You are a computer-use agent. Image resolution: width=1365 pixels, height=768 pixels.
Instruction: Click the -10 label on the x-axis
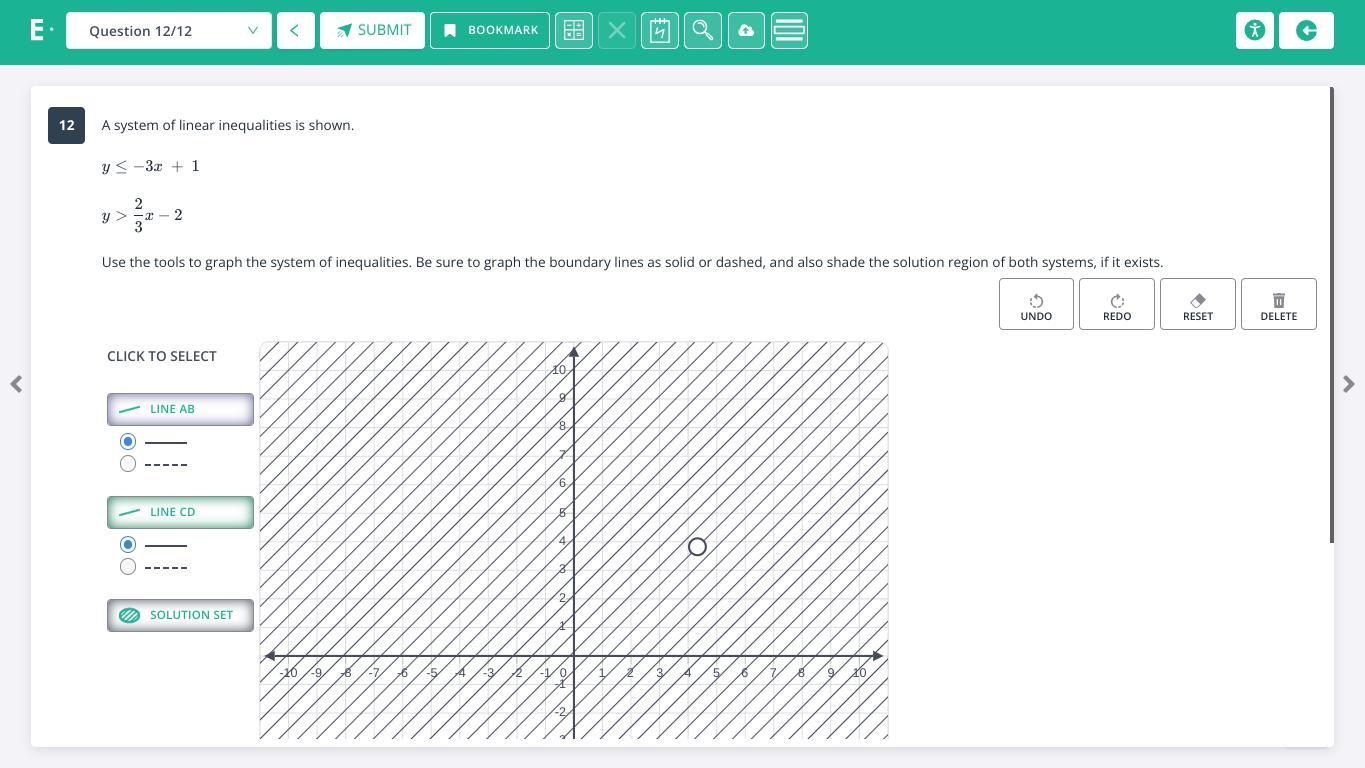(289, 673)
